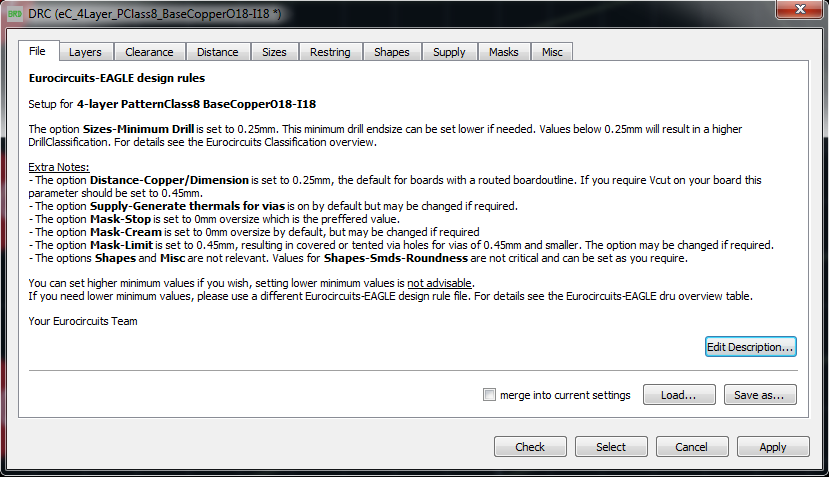
Task: Select the Distance tab
Action: coord(217,52)
